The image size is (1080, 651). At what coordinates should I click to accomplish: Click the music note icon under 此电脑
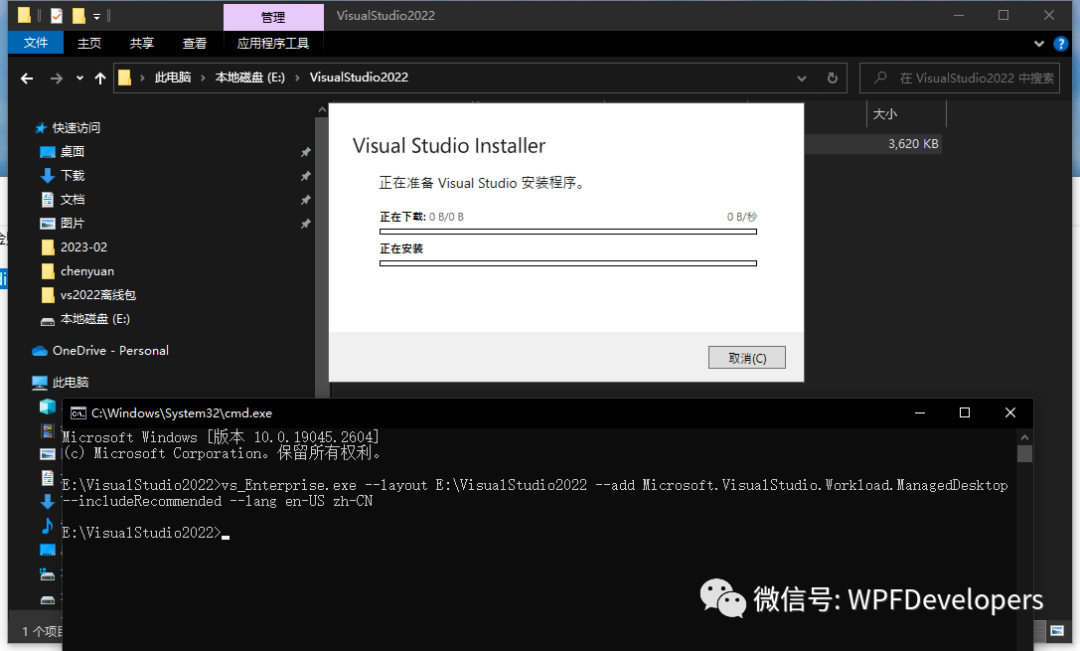coord(48,526)
